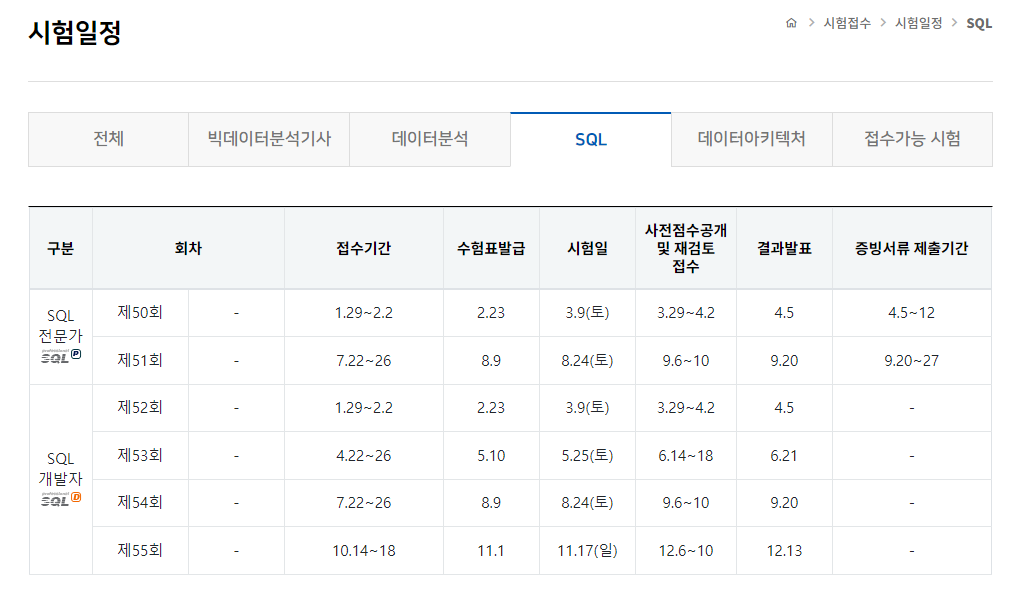
Task: Click the SQL breadcrumb entry
Action: click(978, 23)
